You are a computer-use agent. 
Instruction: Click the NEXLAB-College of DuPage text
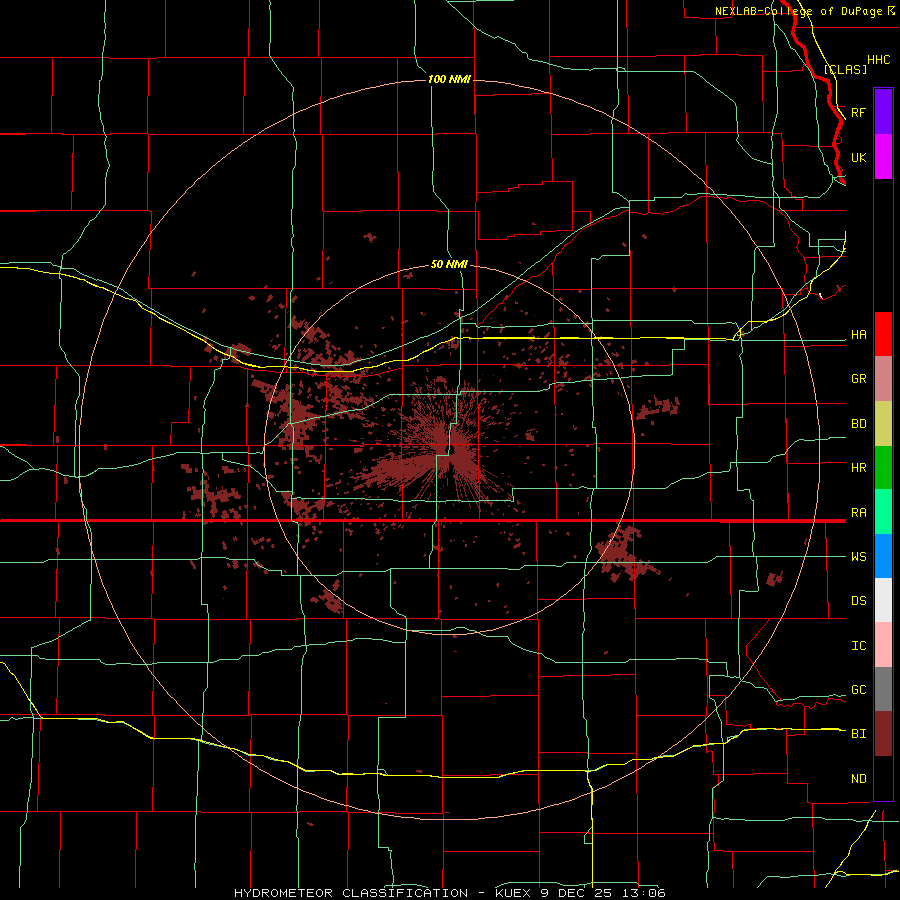pyautogui.click(x=798, y=11)
